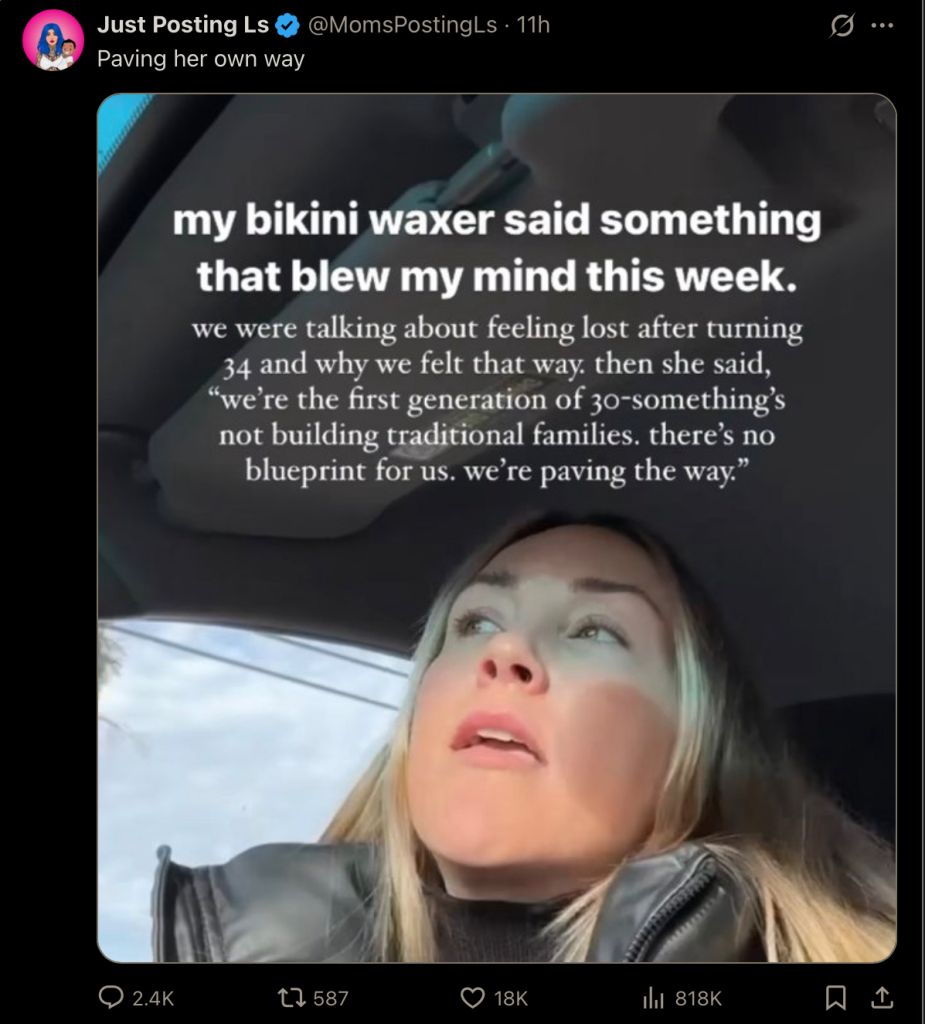Image resolution: width=925 pixels, height=1024 pixels.
Task: Select the 'Paving her own way' caption text
Action: click(x=201, y=59)
